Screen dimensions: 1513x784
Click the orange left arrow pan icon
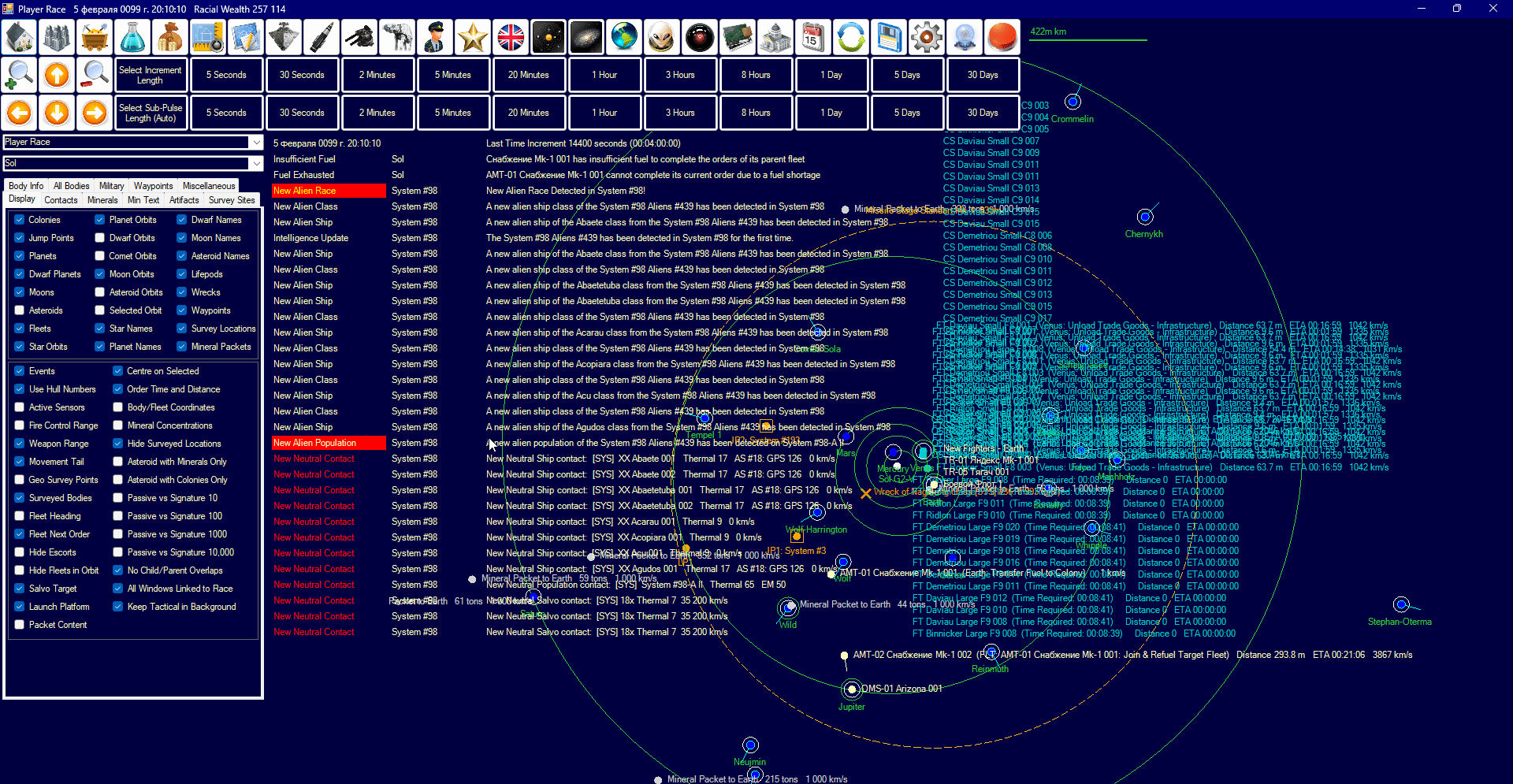pos(19,113)
